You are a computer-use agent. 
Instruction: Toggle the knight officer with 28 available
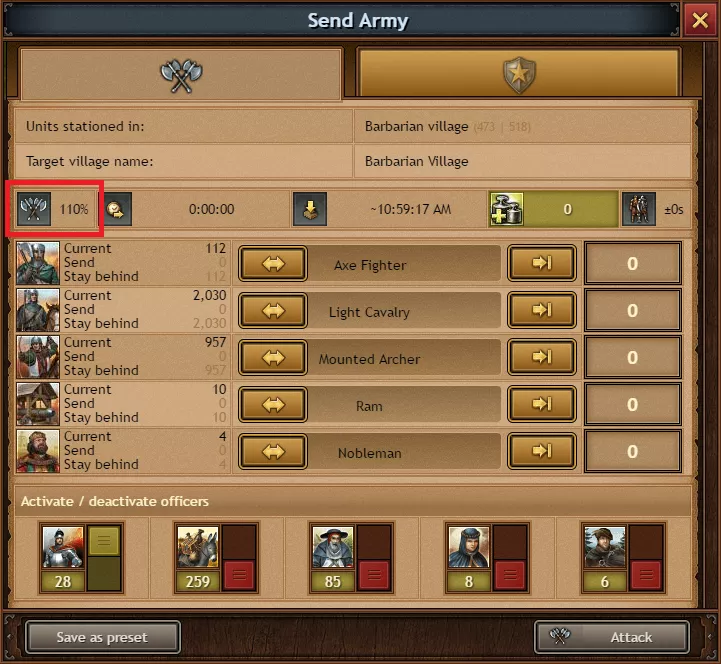pyautogui.click(x=104, y=557)
